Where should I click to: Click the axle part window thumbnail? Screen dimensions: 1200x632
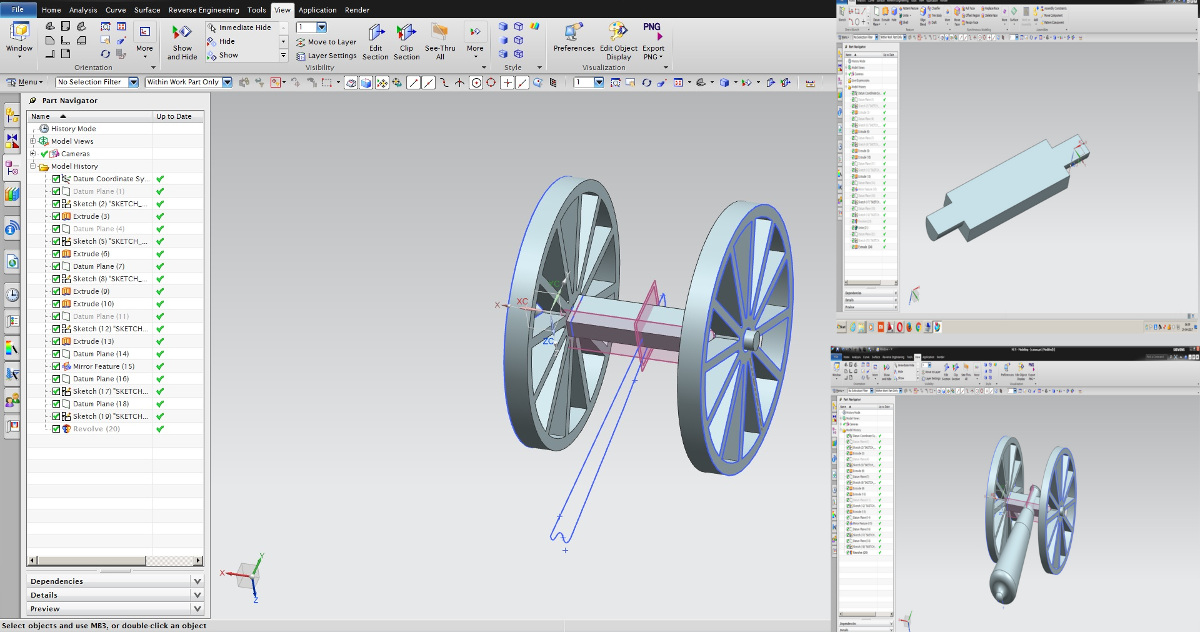click(x=1016, y=168)
